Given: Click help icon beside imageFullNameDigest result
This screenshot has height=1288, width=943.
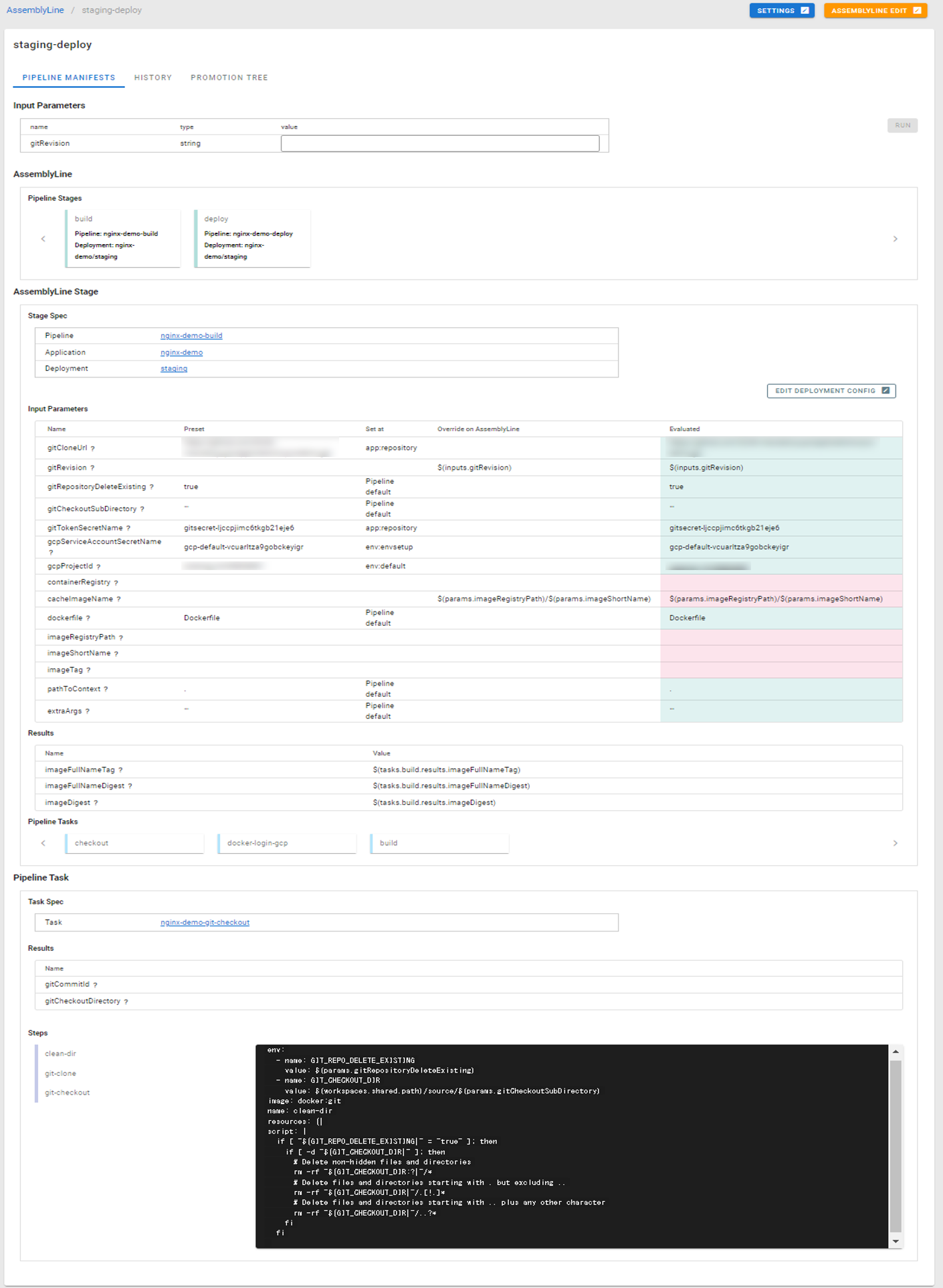Looking at the screenshot, I should point(130,787).
